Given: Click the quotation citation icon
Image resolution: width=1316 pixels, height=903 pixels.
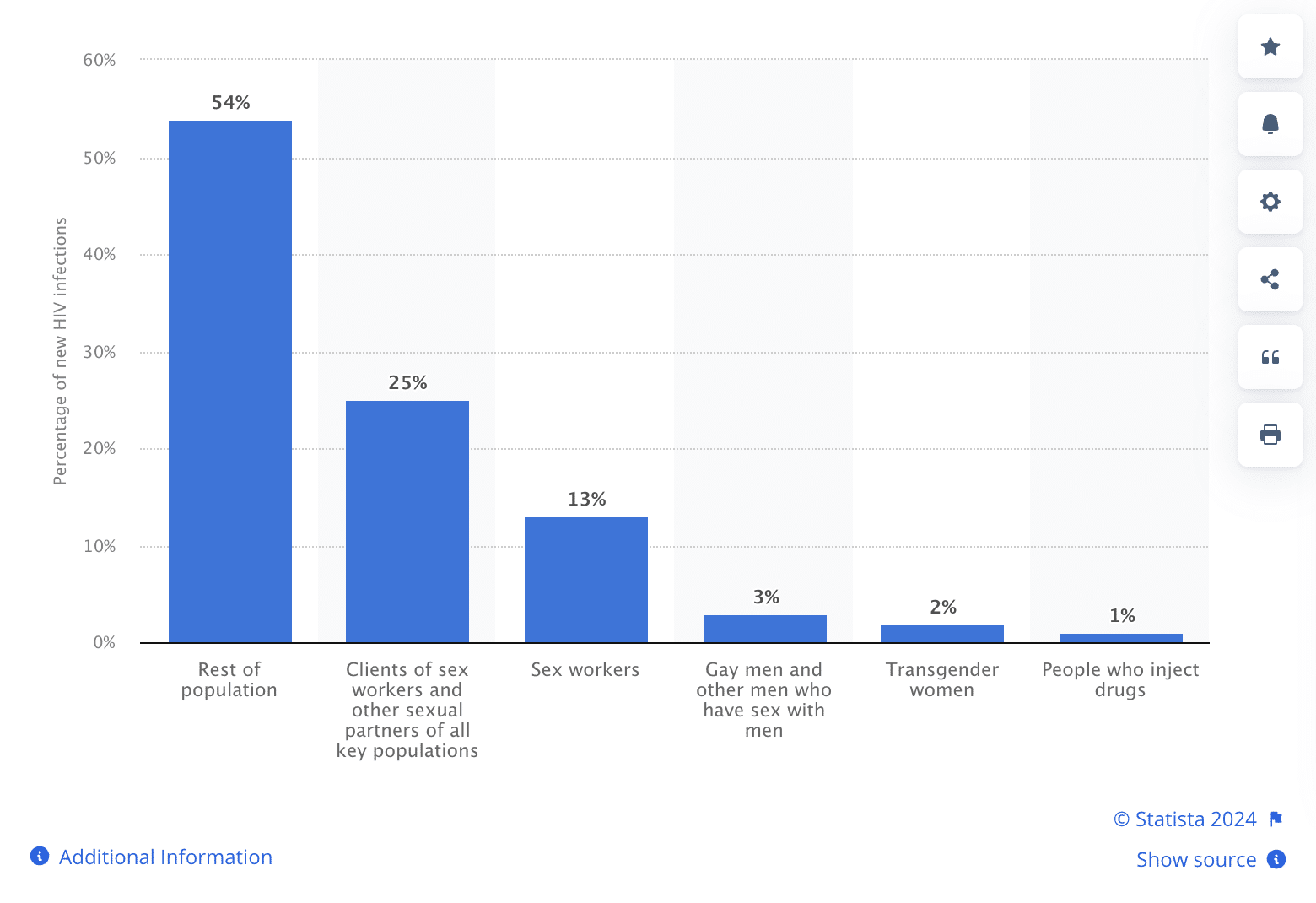Looking at the screenshot, I should 1270,357.
